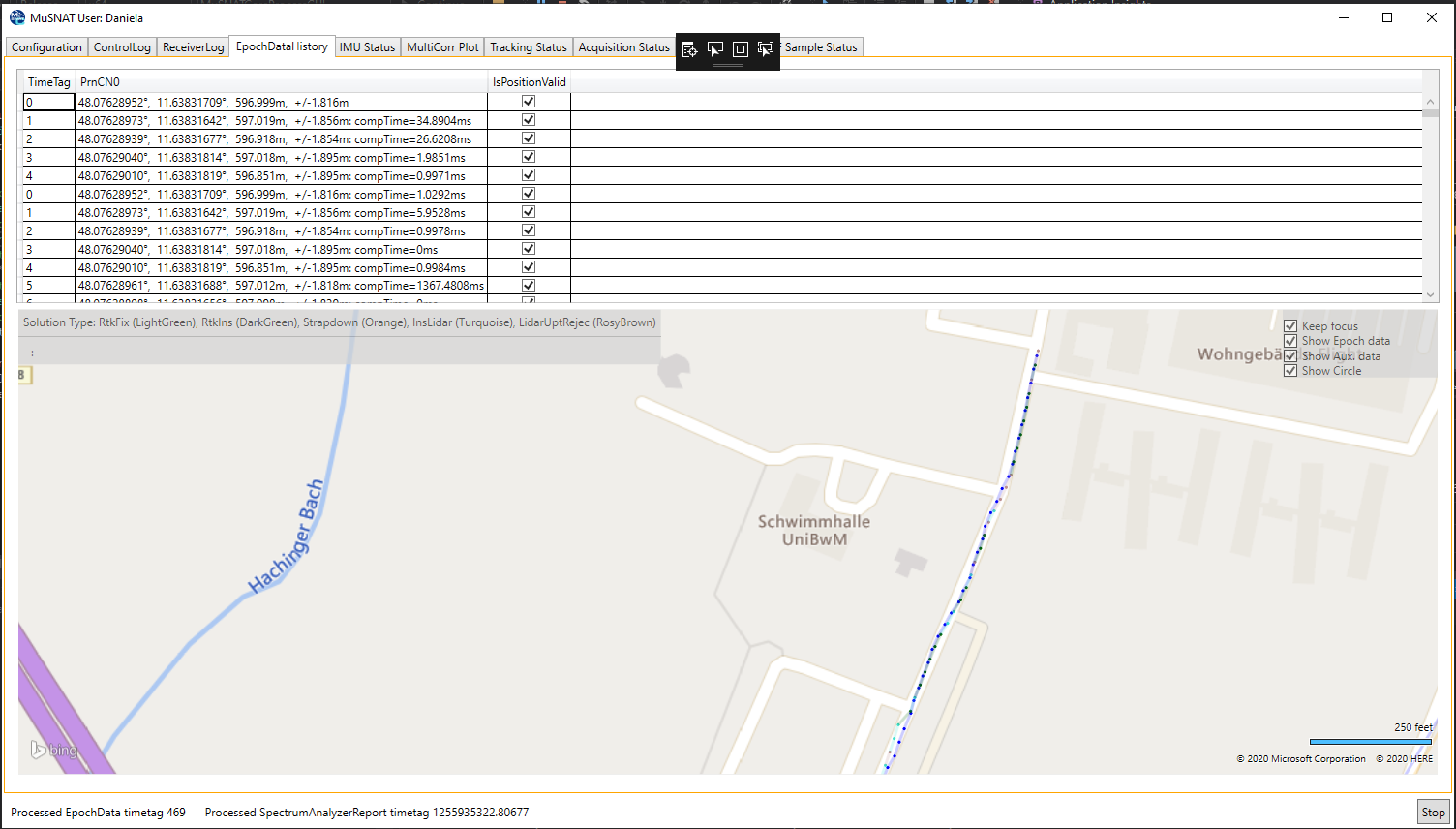1456x829 pixels.
Task: Click the live visual tree debug icon
Action: 689,49
